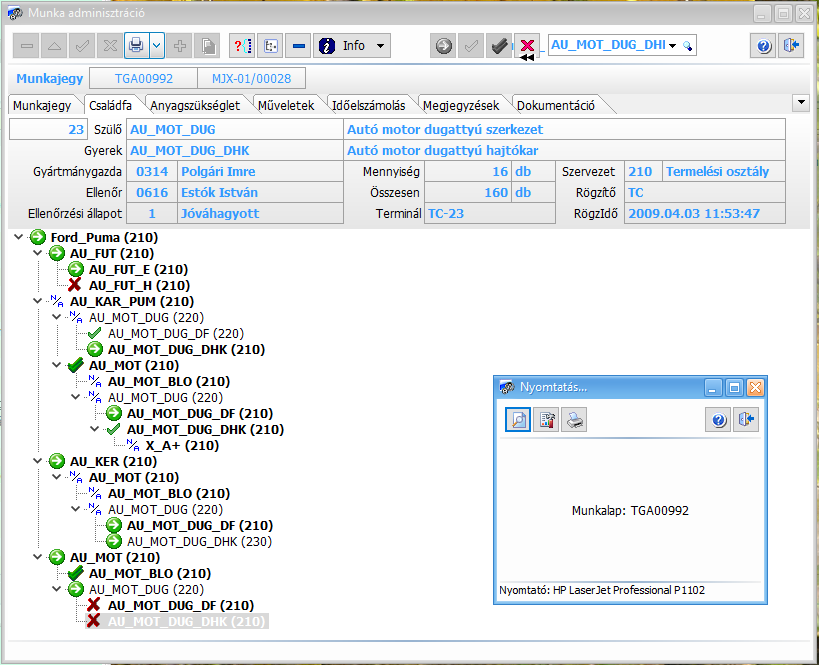Screen dimensions: 819x665
Task: Click the greyed-out minus button at toolbar start
Action: 27,46
